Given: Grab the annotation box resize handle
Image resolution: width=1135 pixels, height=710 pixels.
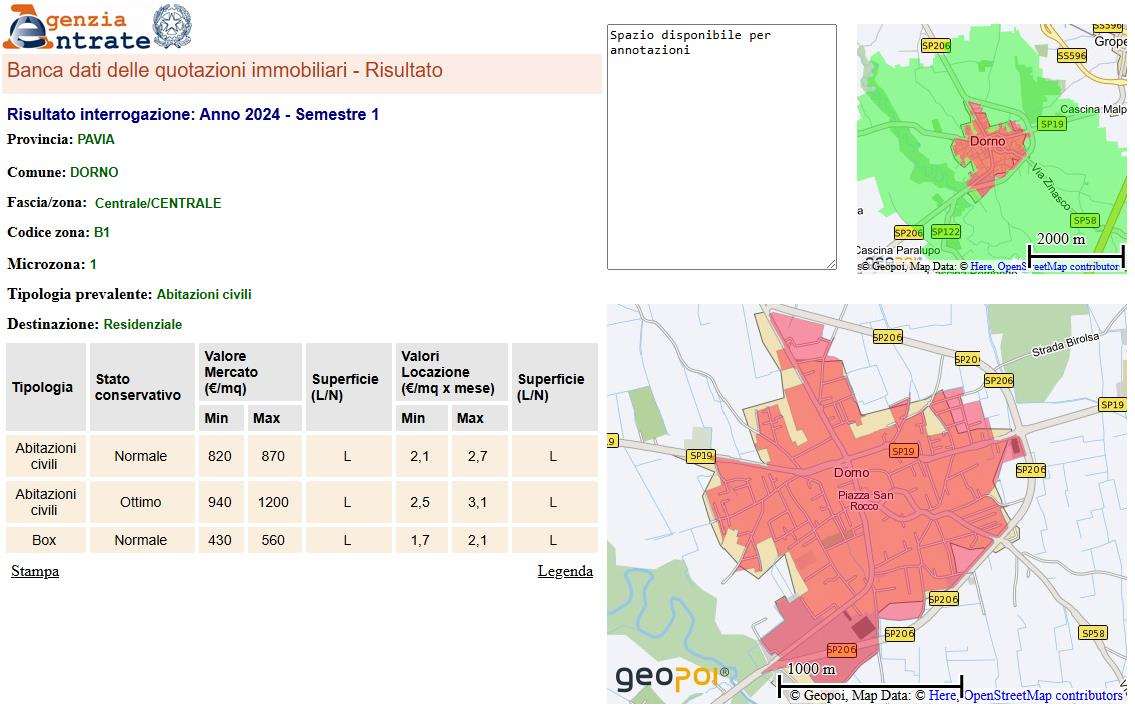Looking at the screenshot, I should (831, 264).
